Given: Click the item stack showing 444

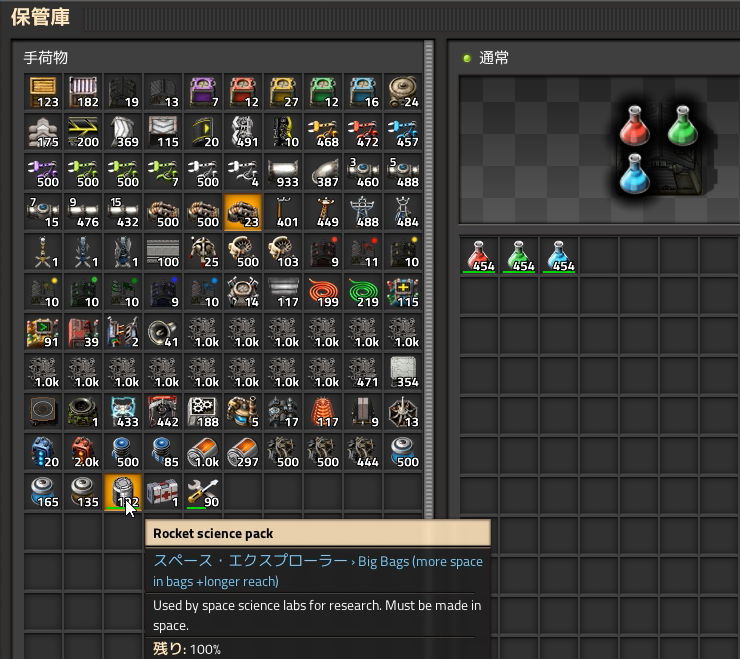Looking at the screenshot, I should coord(363,452).
